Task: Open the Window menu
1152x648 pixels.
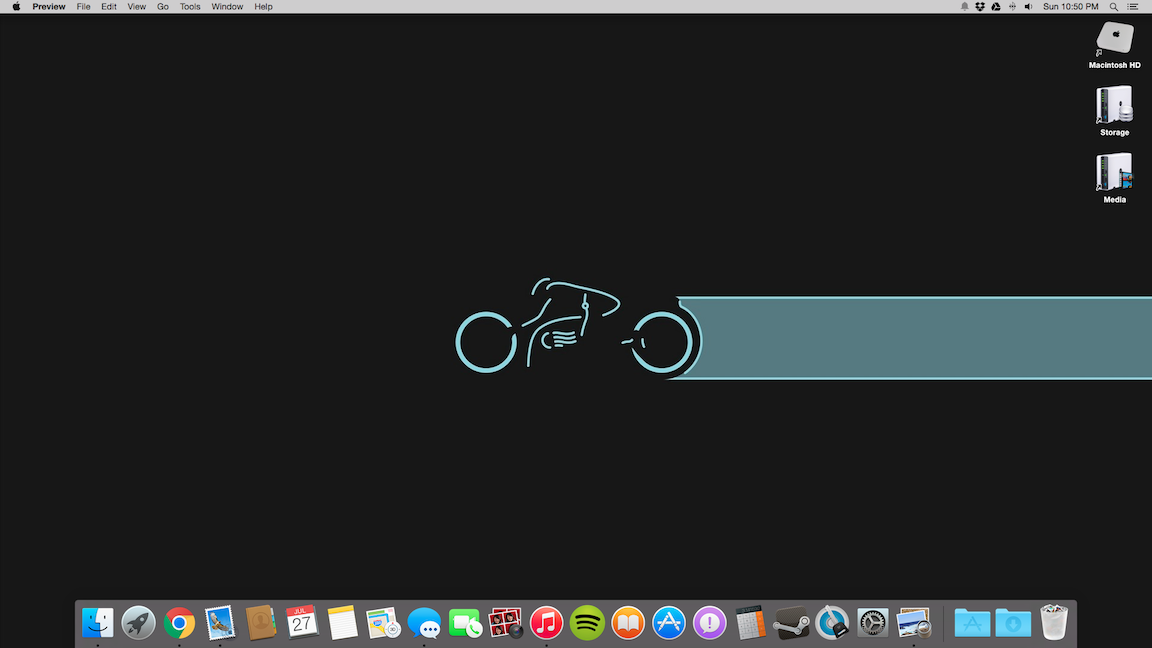Action: tap(227, 7)
